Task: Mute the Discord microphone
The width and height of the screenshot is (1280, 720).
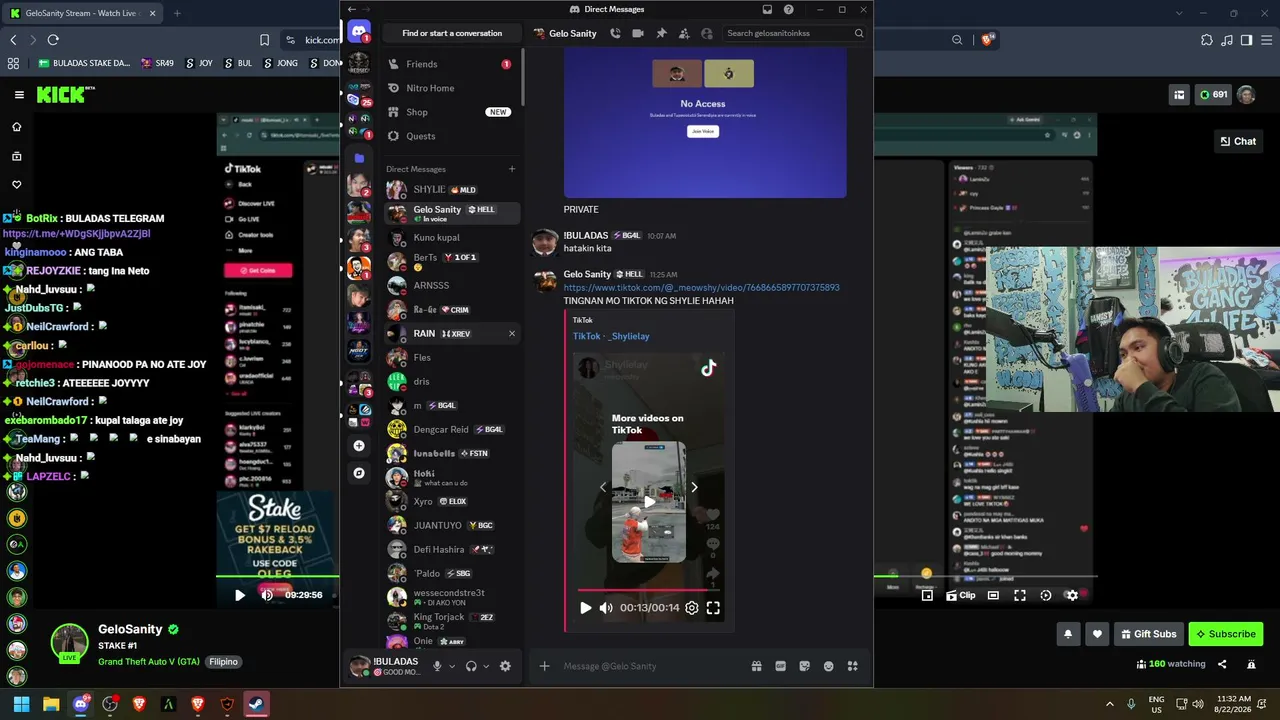Action: [x=437, y=666]
